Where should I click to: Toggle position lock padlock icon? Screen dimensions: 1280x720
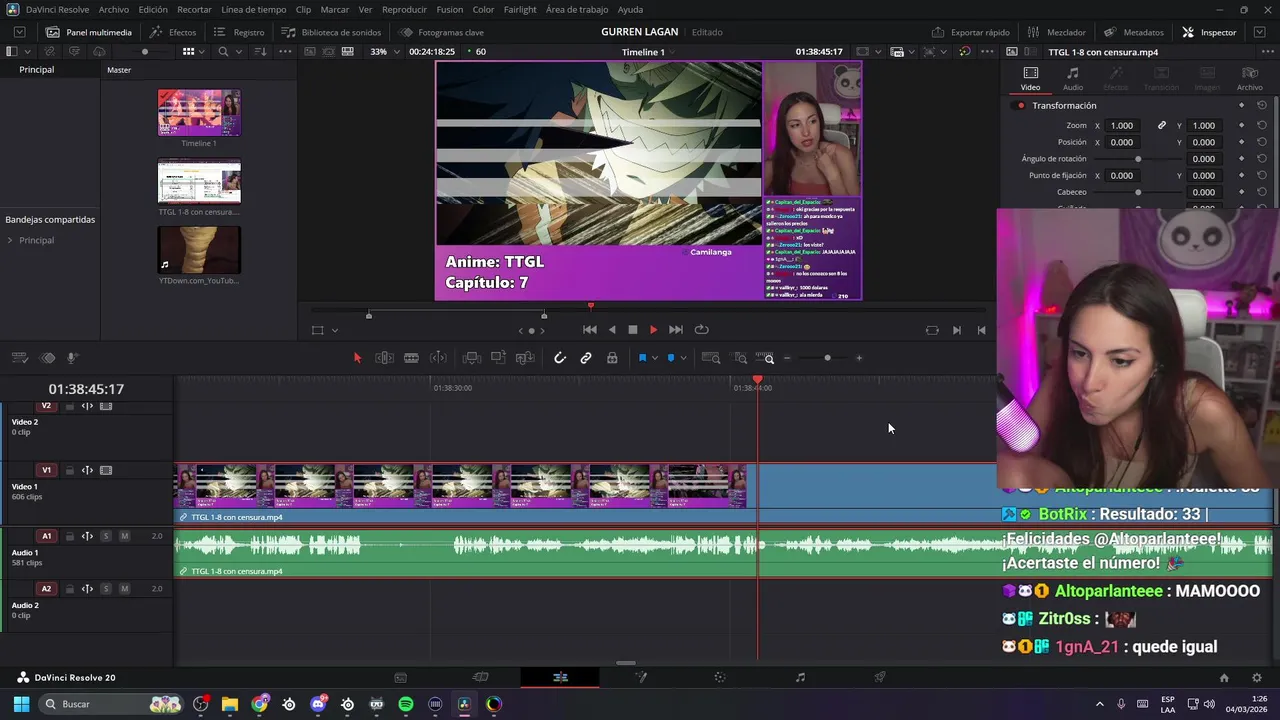point(612,358)
